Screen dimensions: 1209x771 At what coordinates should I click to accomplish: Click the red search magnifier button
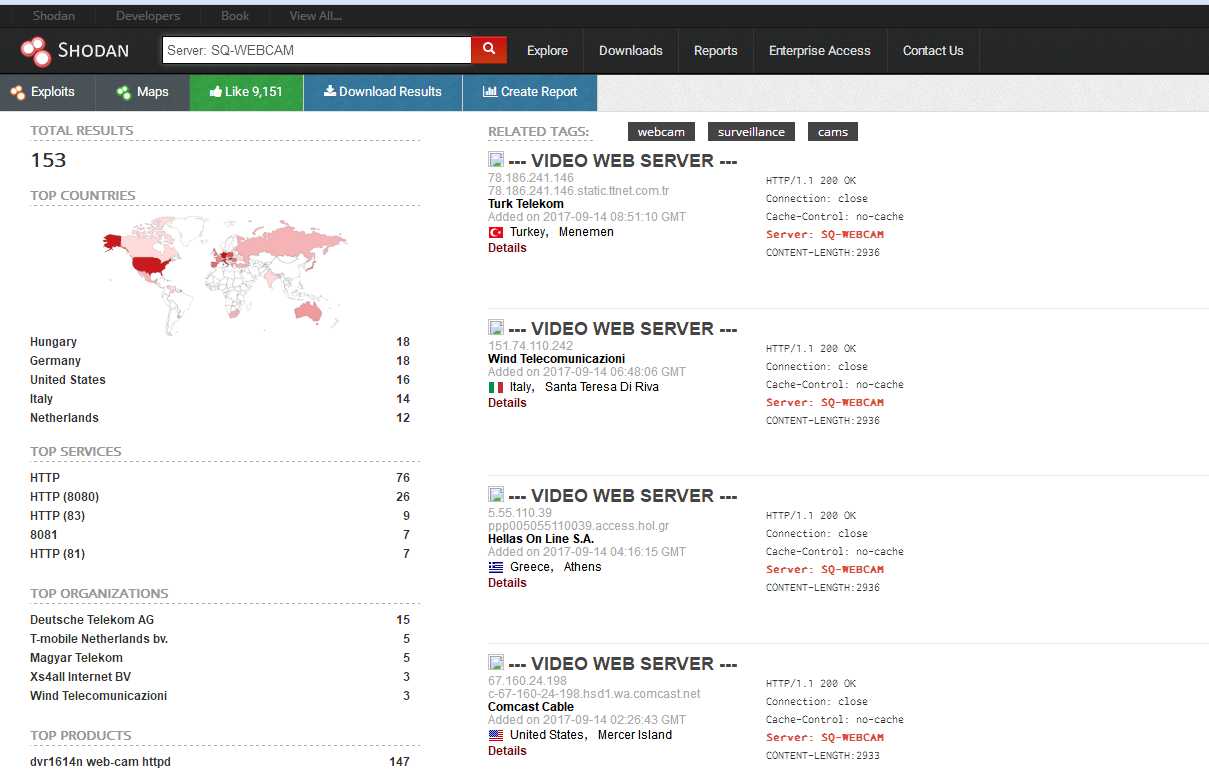pos(489,50)
